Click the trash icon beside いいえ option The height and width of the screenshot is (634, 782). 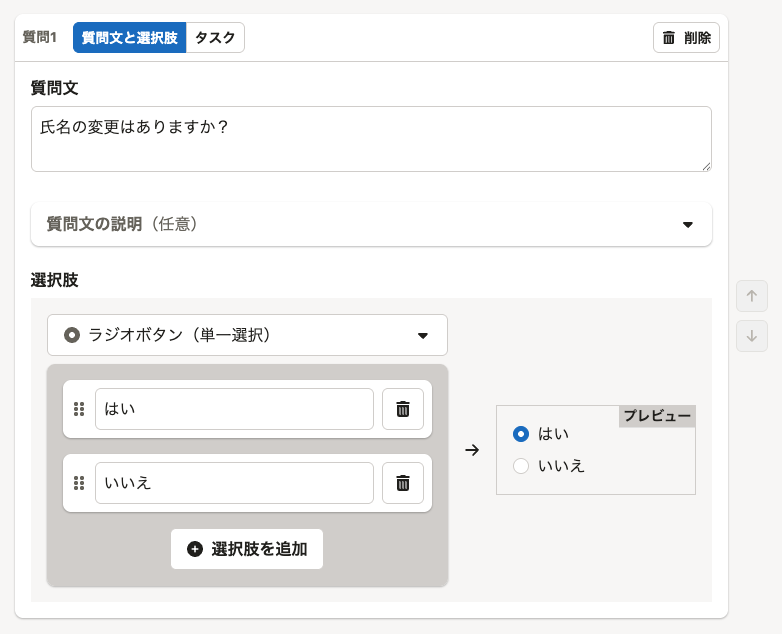[x=403, y=484]
